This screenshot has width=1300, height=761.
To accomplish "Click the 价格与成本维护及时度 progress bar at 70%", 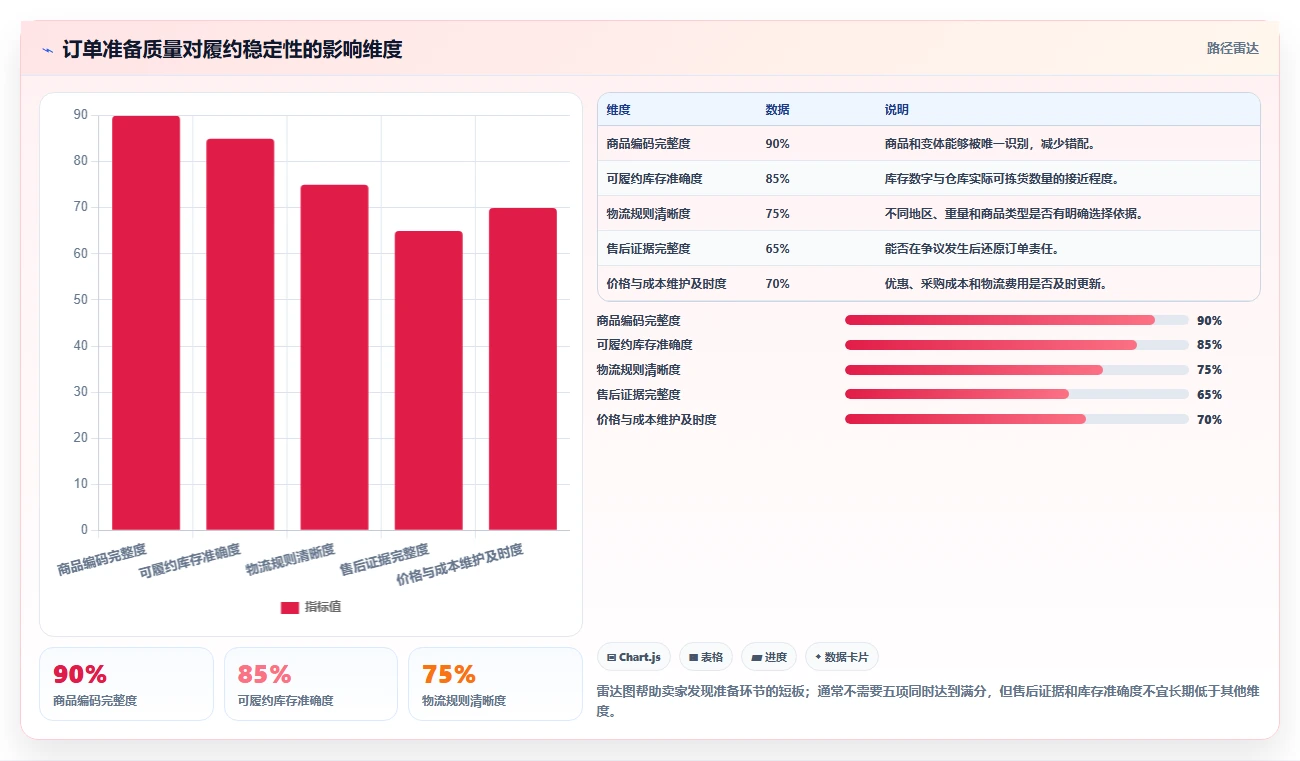I will (x=1017, y=419).
